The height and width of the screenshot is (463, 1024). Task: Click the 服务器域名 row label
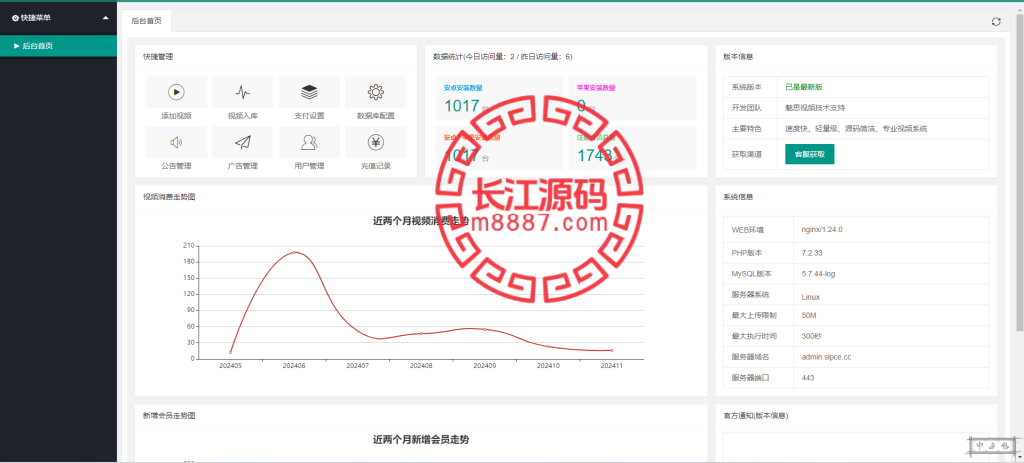click(750, 357)
